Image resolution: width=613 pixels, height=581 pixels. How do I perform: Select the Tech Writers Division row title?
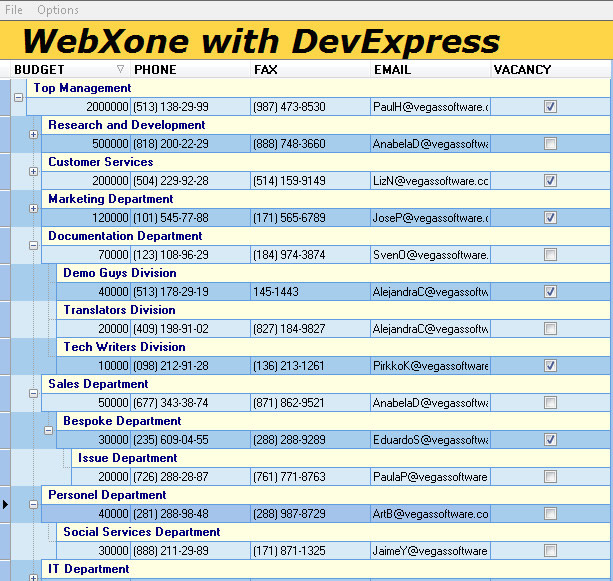pos(124,347)
